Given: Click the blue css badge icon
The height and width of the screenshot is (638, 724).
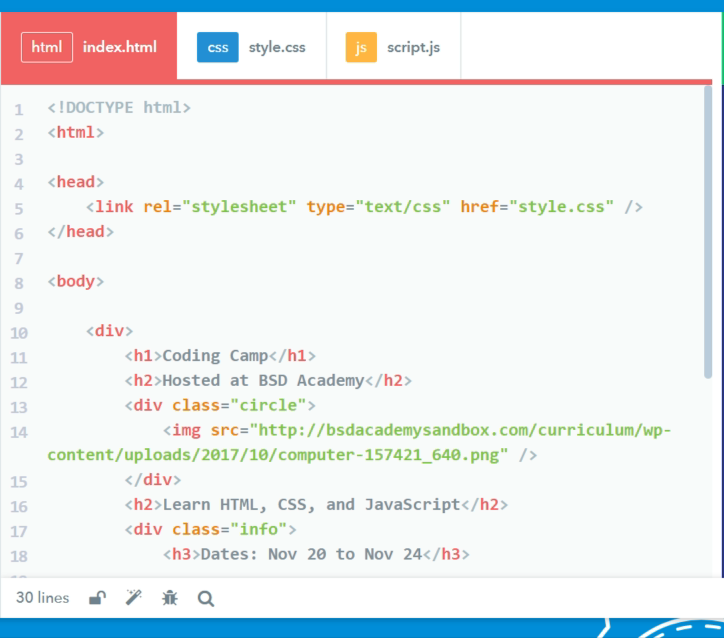Looking at the screenshot, I should coord(217,47).
